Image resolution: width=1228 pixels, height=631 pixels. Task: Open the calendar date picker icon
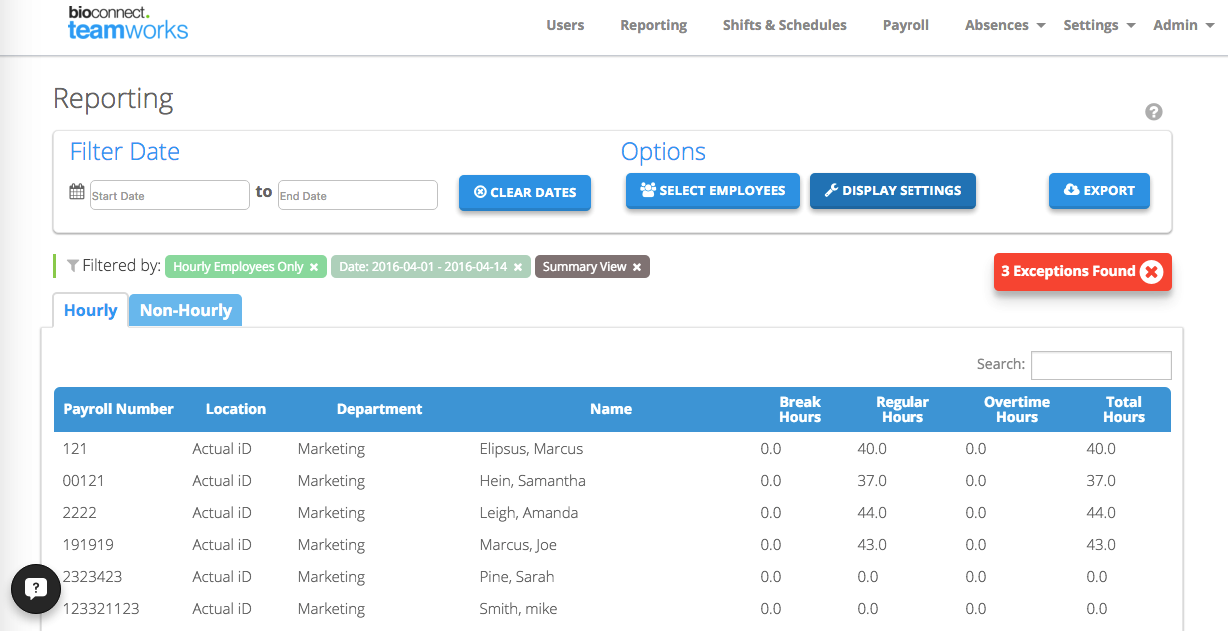tap(77, 190)
